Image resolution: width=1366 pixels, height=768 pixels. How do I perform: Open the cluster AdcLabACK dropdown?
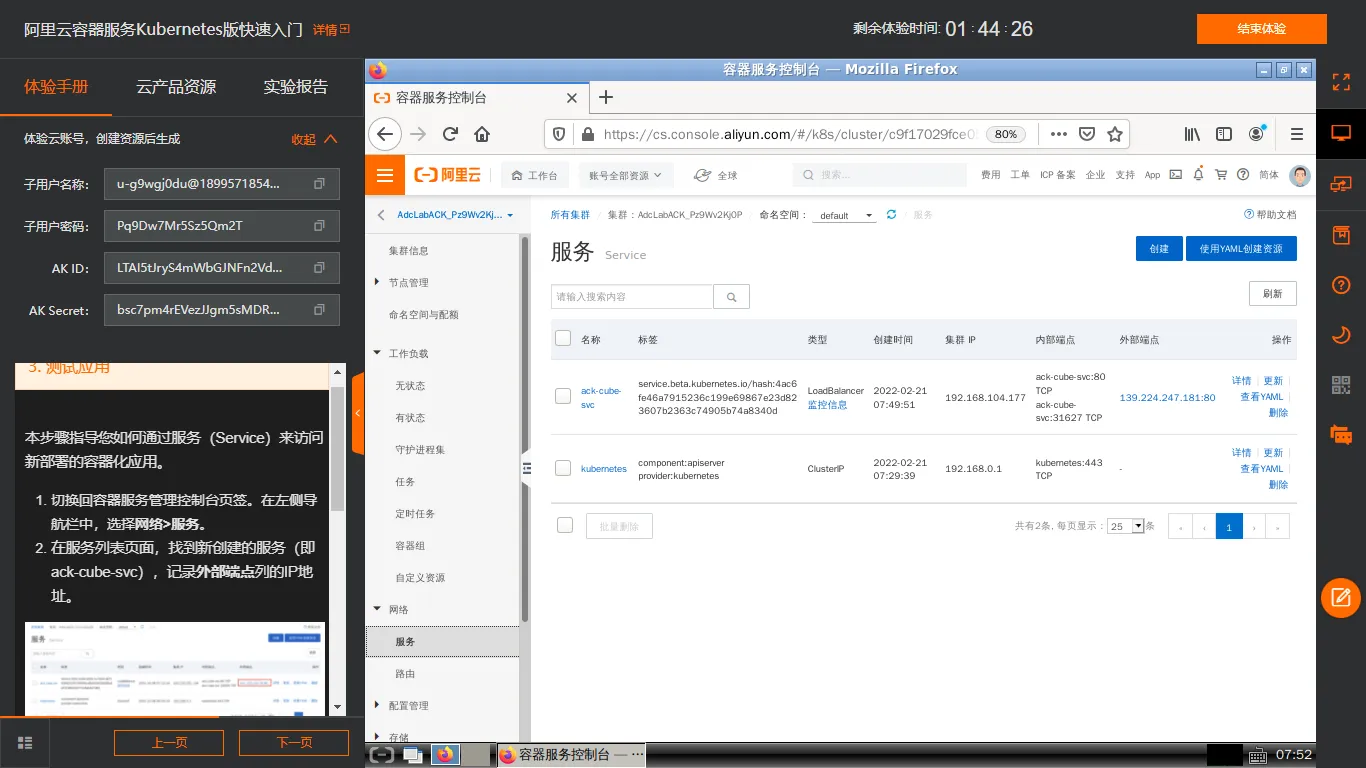click(x=455, y=215)
